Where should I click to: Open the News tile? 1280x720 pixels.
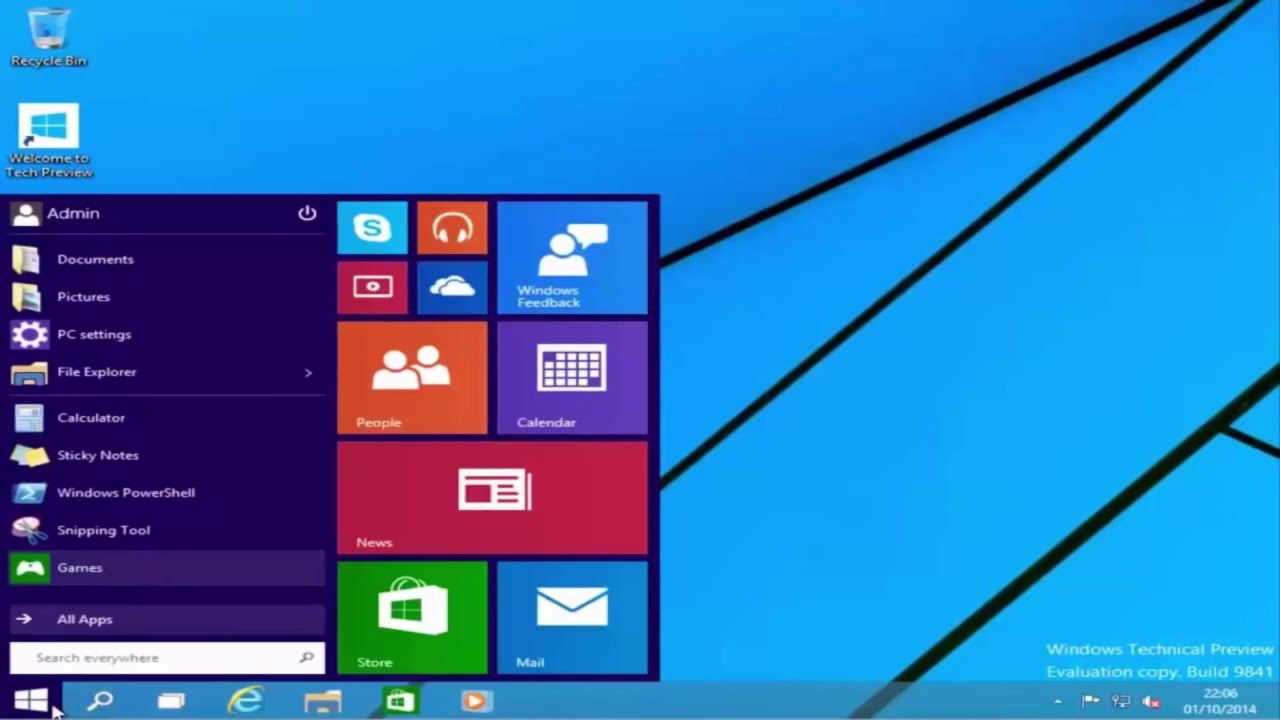492,497
